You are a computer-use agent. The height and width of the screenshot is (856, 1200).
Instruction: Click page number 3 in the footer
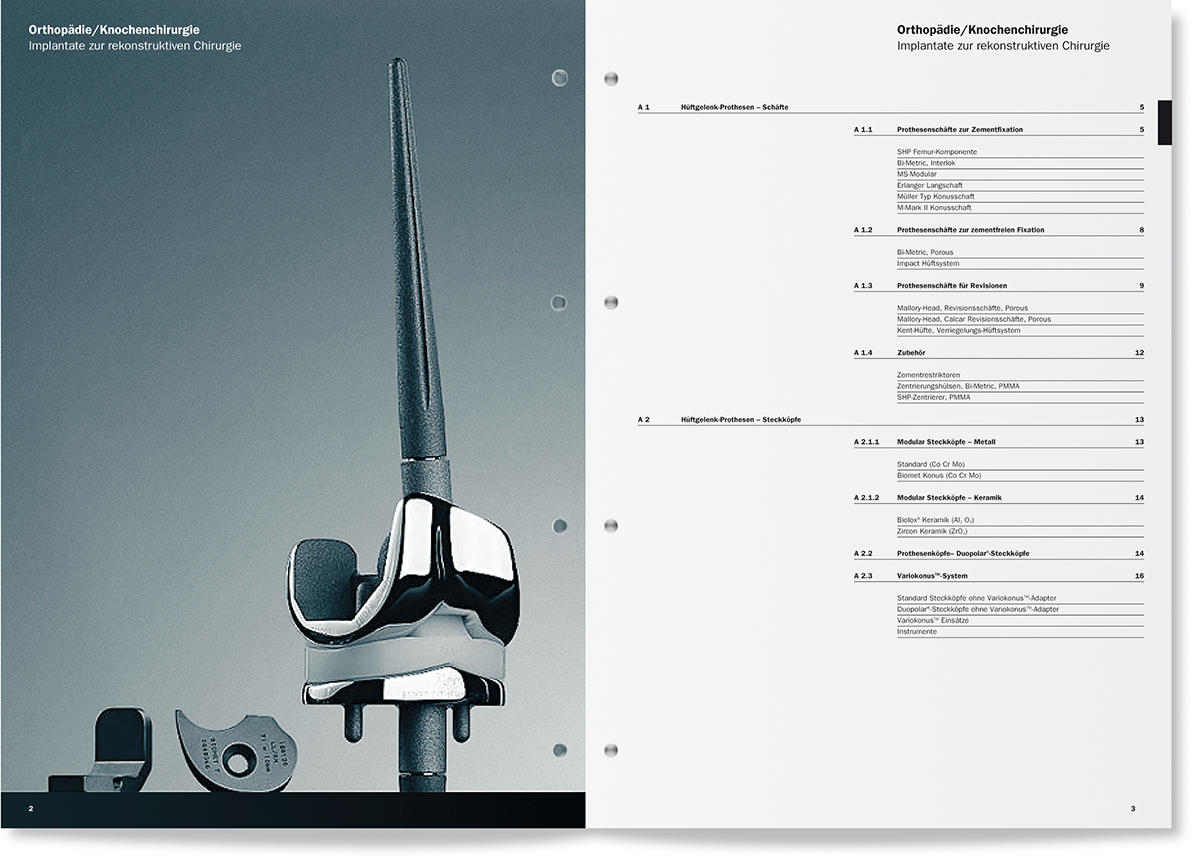coord(1132,808)
